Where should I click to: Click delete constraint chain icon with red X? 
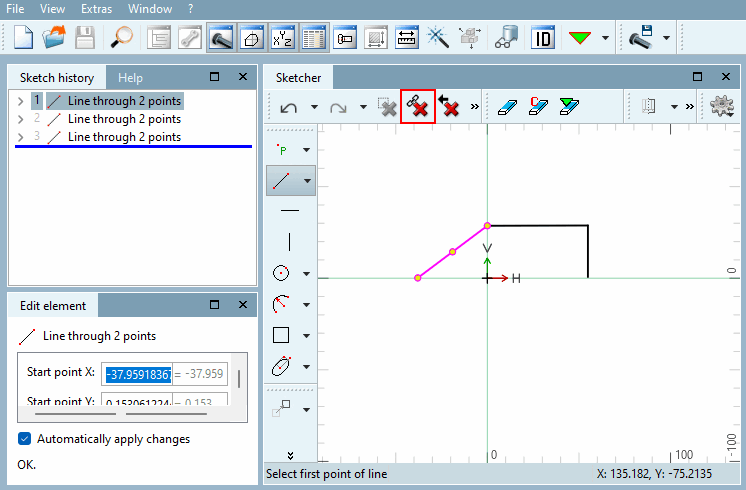point(418,106)
